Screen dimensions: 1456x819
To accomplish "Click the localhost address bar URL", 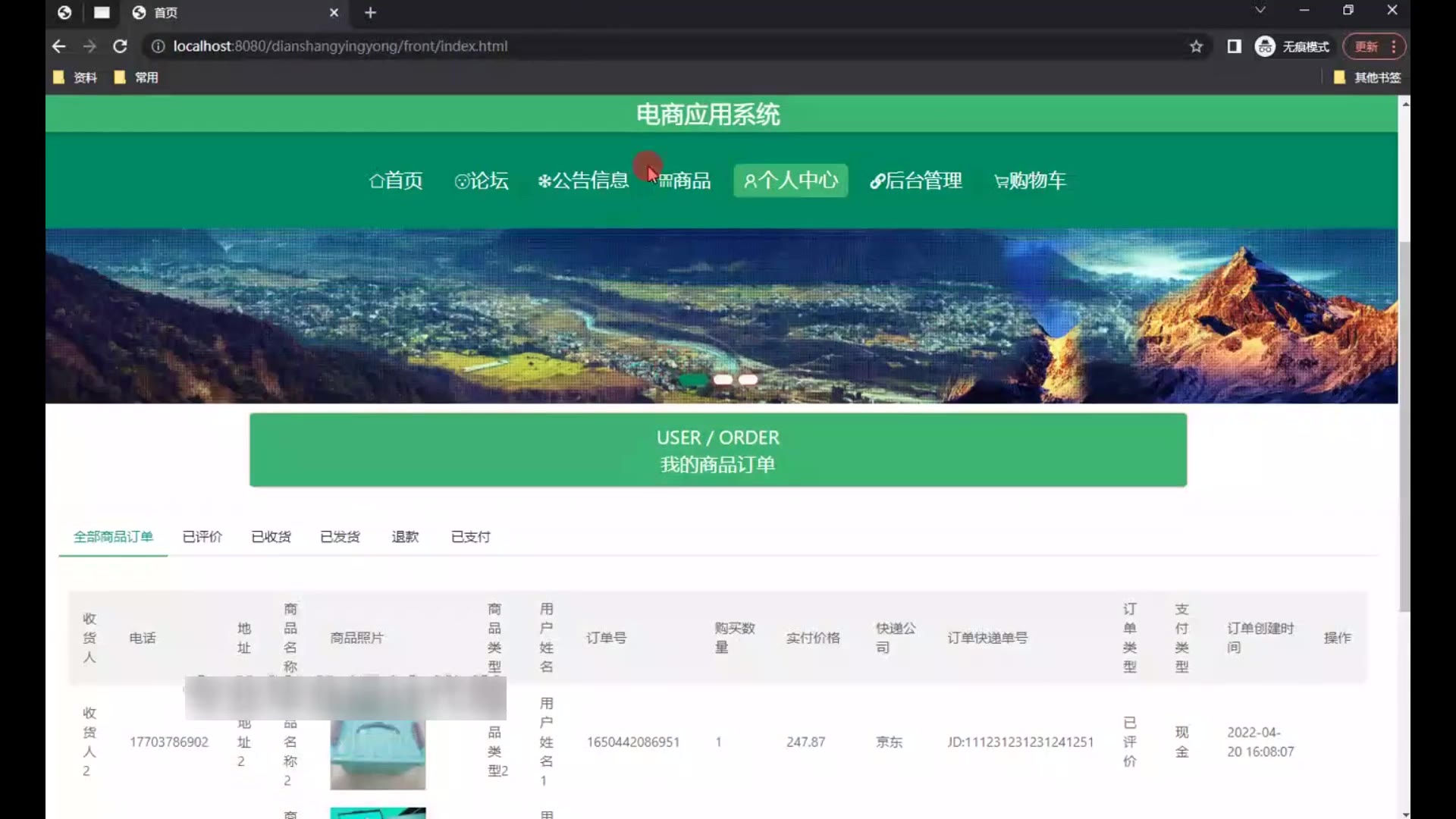I will click(x=340, y=46).
